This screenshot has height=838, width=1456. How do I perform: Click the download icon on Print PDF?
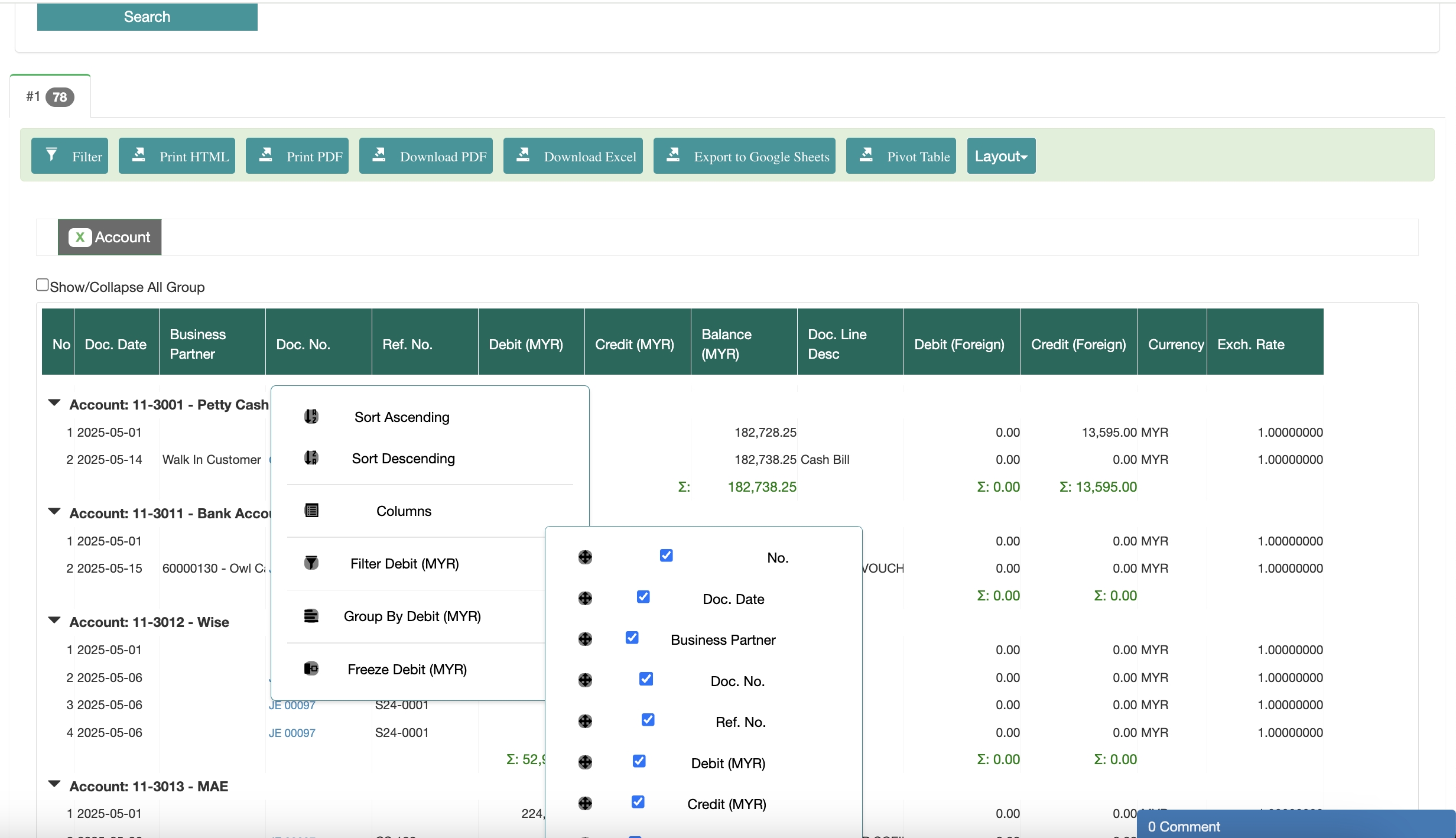coord(266,155)
